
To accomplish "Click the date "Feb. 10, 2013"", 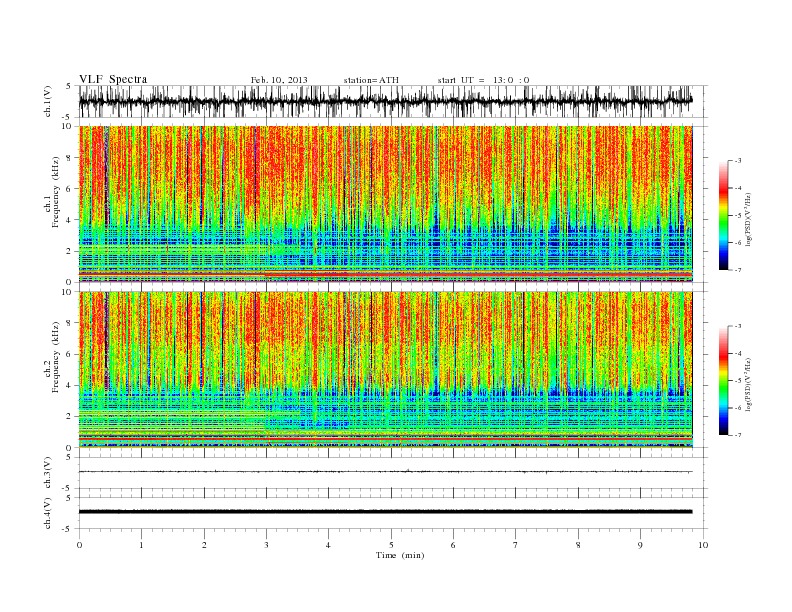I will 279,80.
